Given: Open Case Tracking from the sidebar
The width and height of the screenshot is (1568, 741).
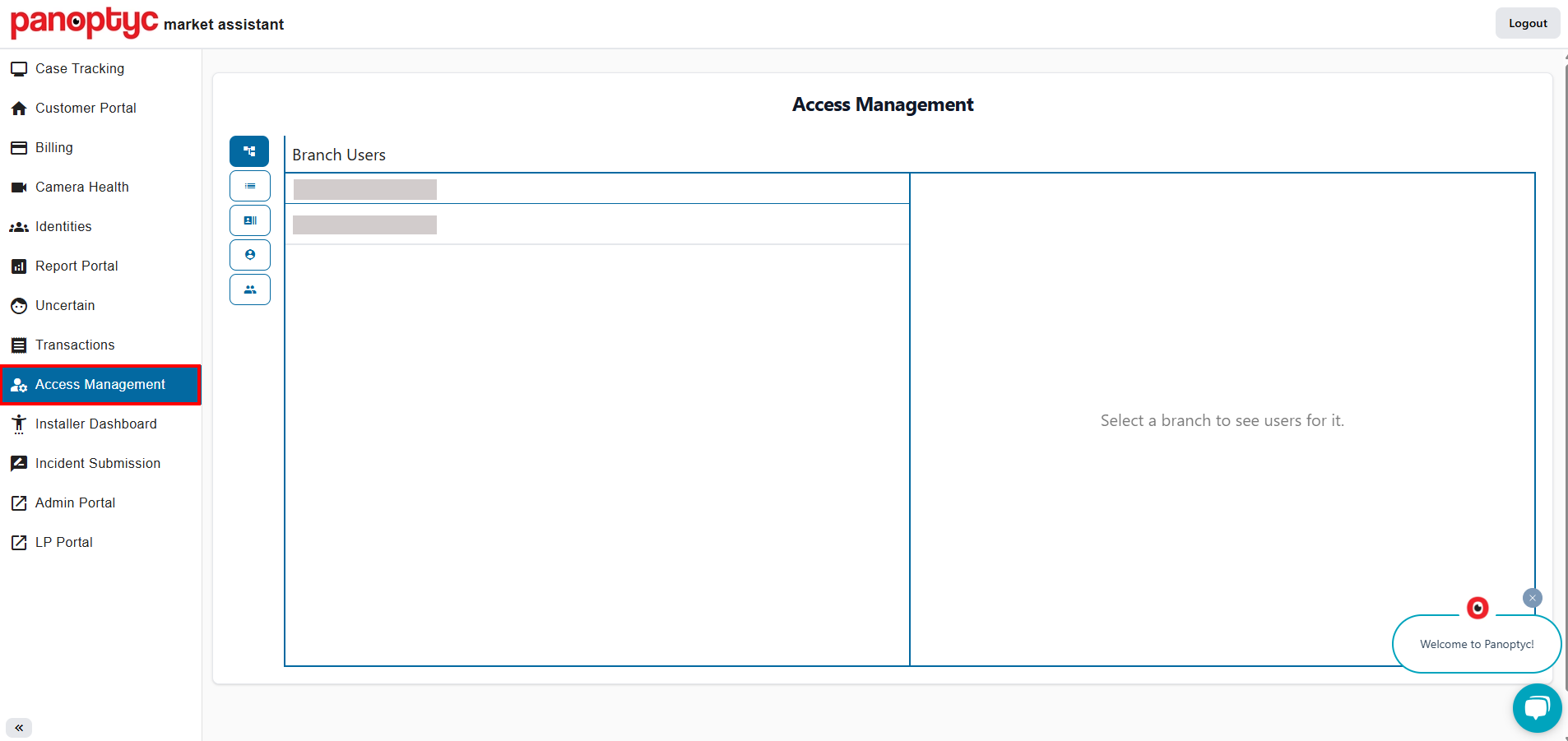Looking at the screenshot, I should pos(80,68).
